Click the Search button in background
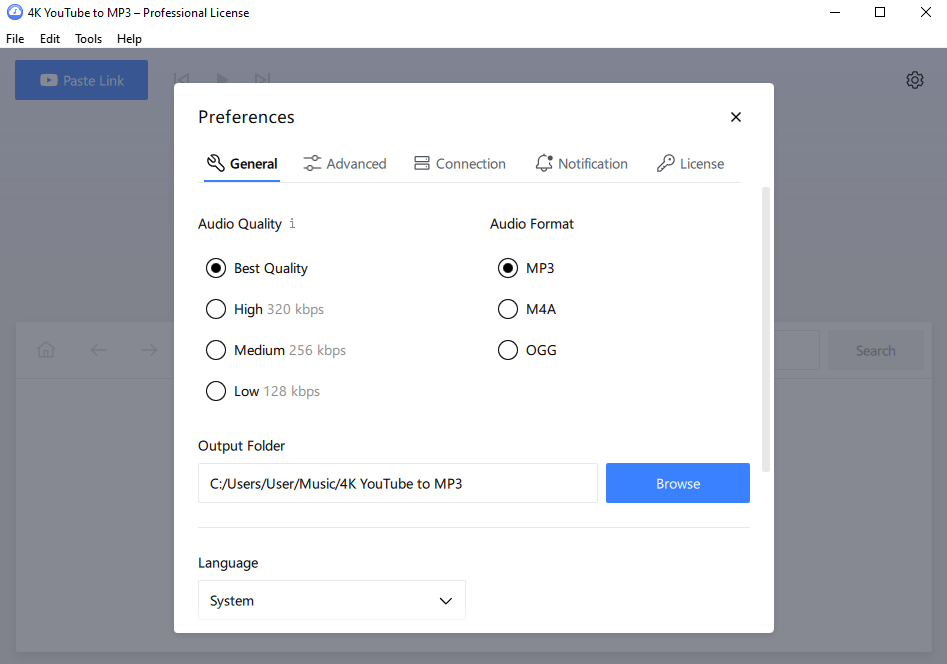 [x=876, y=350]
